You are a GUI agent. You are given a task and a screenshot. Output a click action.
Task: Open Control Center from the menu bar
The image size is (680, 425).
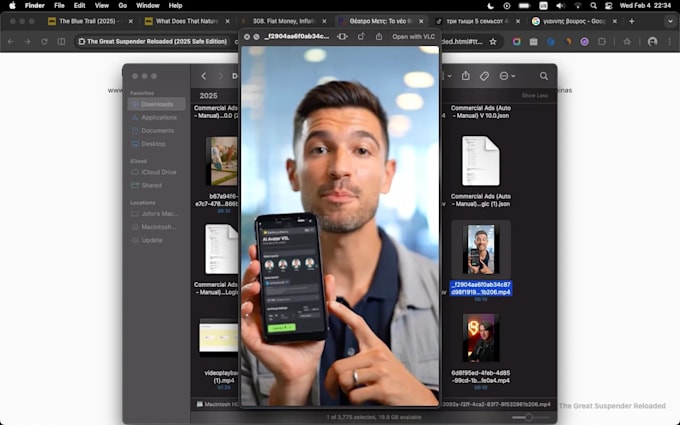(608, 6)
